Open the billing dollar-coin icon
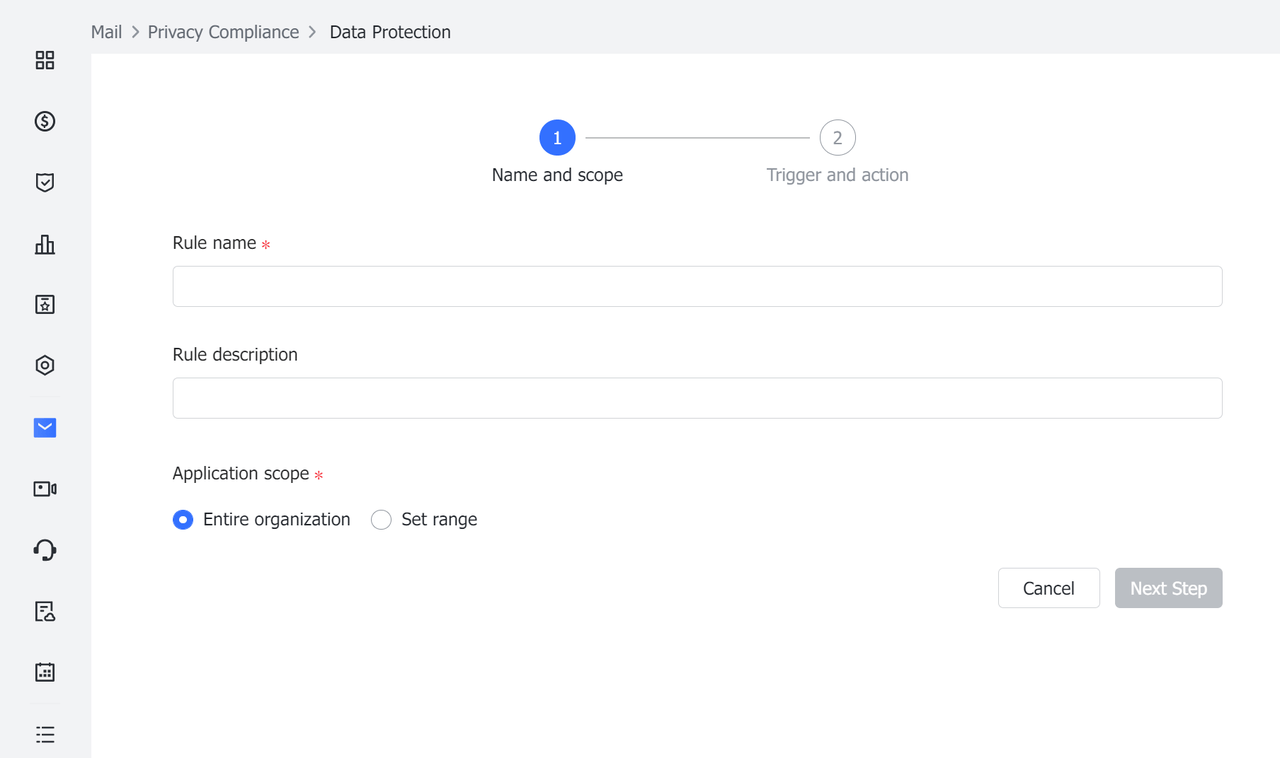Screen dimensions: 1280x758 (x=45, y=121)
